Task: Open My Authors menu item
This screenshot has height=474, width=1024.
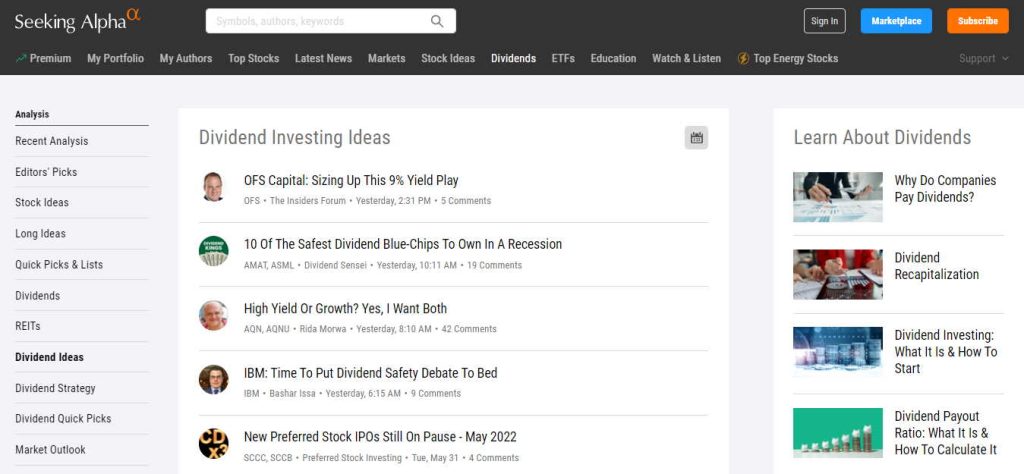Action: pos(185,59)
